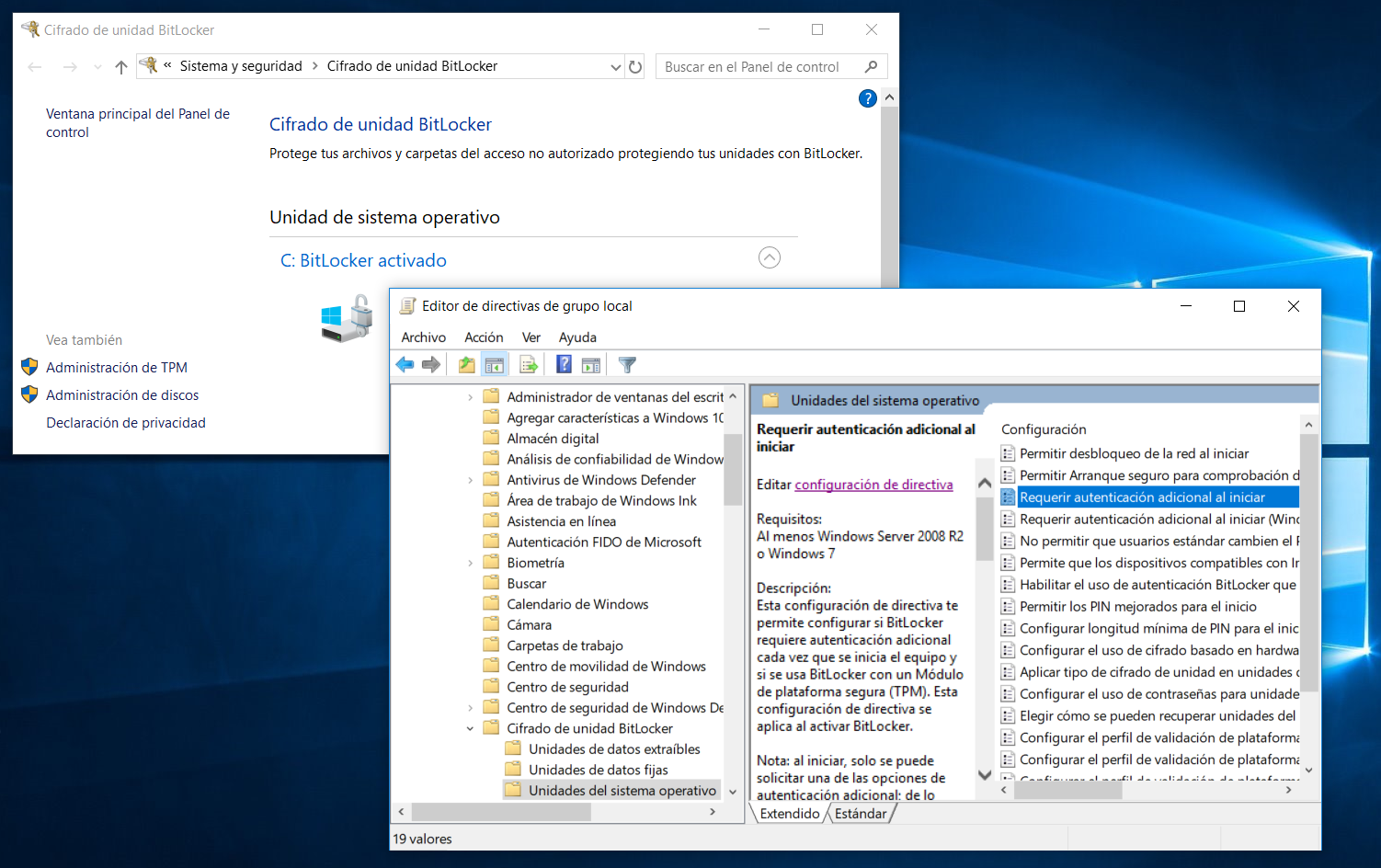The height and width of the screenshot is (868, 1381).
Task: Open Administración de discos
Action: (x=121, y=394)
